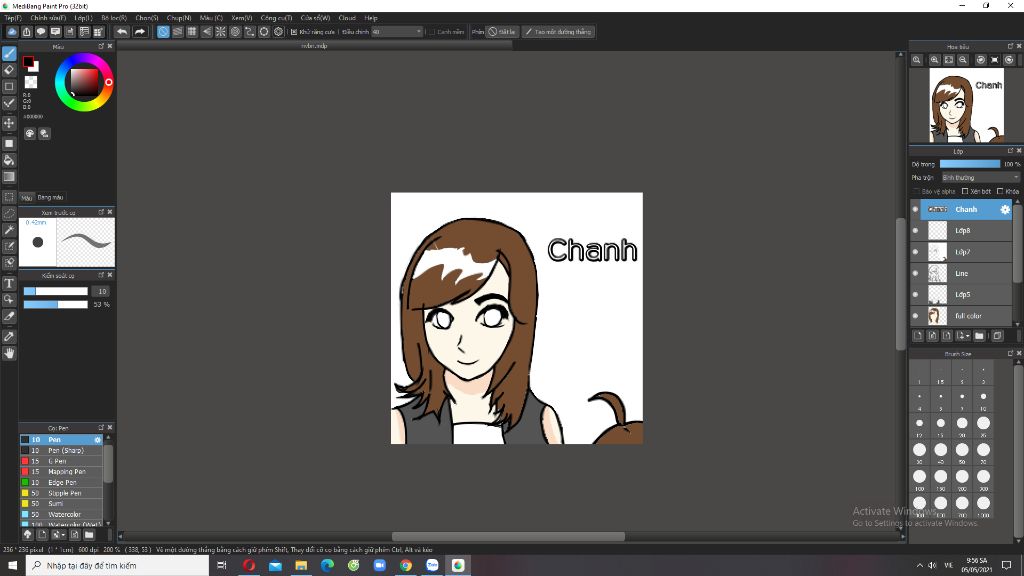Open the Chanh layer settings gear
The width and height of the screenshot is (1024, 576).
pyautogui.click(x=1005, y=210)
